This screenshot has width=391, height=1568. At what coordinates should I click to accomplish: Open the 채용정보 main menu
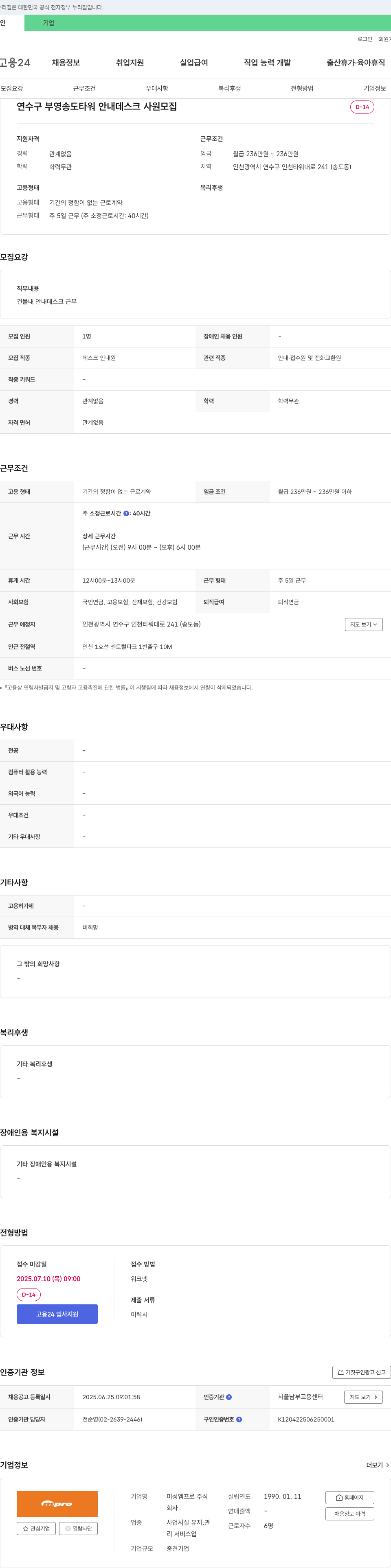pos(66,63)
